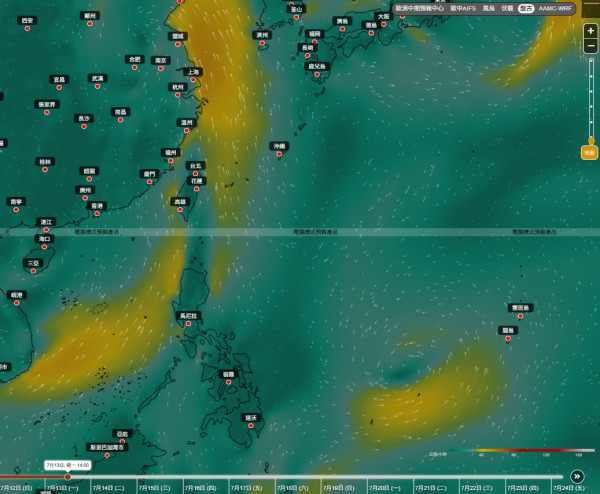Screen dimensions: 600x494
Task: Switch to 歐中AIFS model tab
Action: click(463, 8)
